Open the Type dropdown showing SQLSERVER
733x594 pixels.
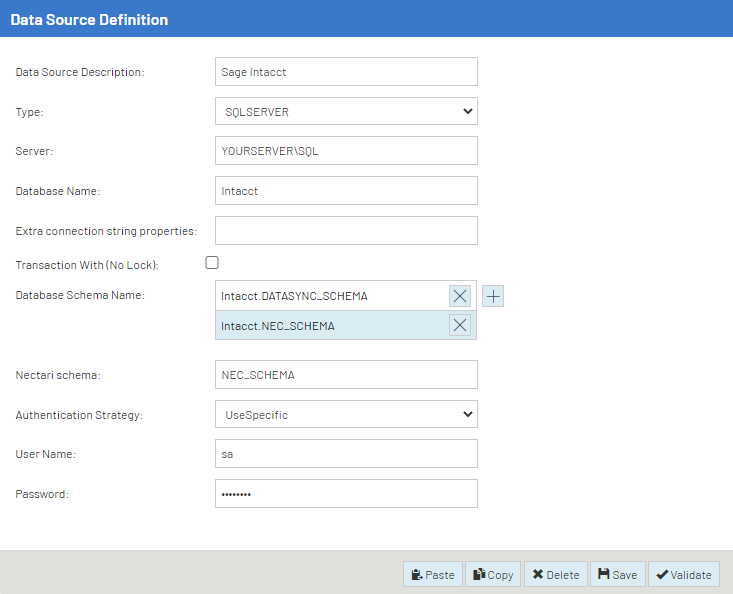(x=346, y=112)
